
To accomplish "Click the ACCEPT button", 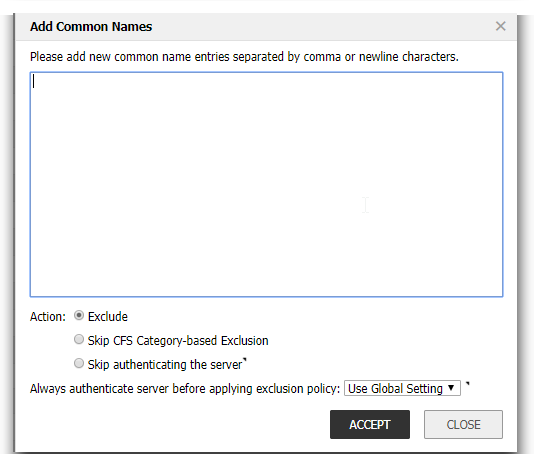I will [370, 424].
